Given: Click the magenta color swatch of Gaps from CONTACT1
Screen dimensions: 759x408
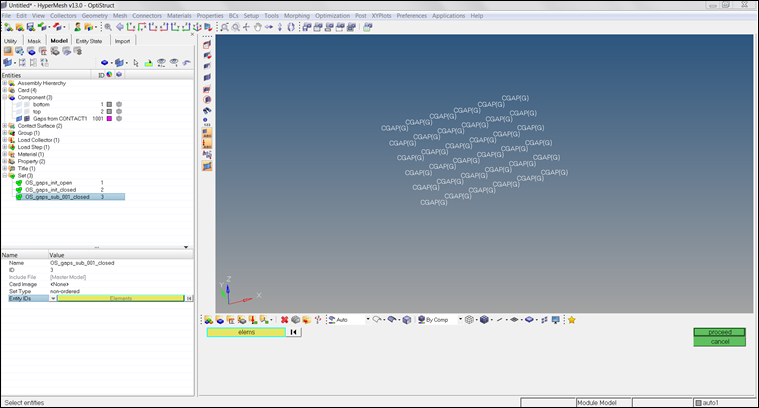Looking at the screenshot, I should 109,119.
